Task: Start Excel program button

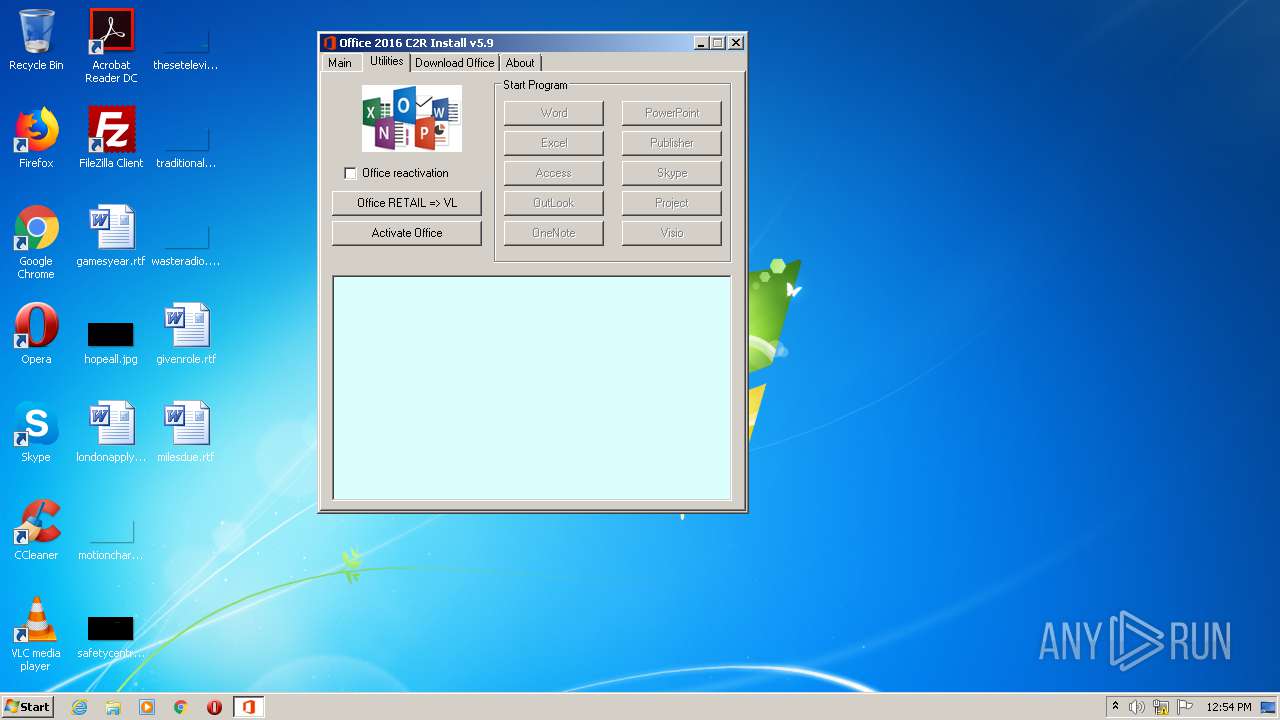Action: 554,143
